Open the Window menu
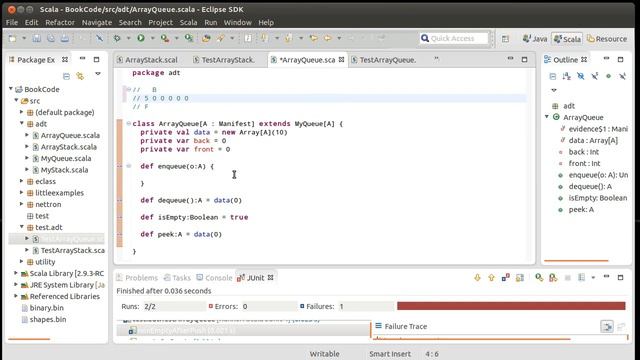 click(238, 22)
